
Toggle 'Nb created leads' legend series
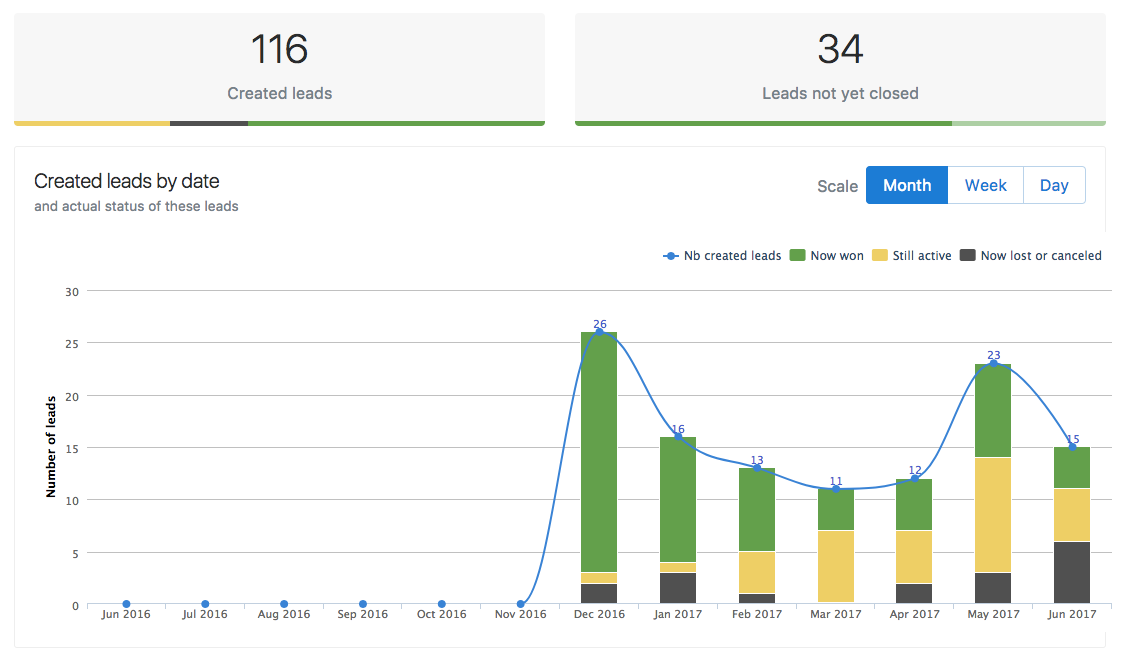pos(723,256)
